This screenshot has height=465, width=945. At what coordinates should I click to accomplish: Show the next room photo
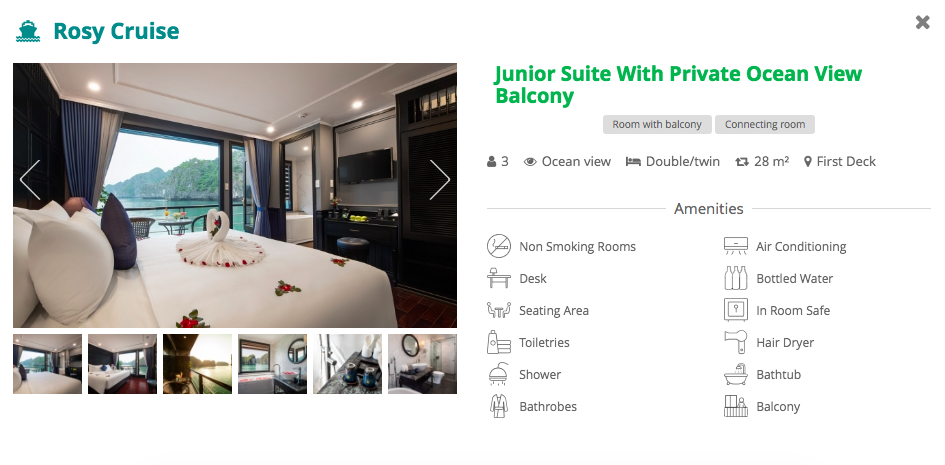click(x=439, y=179)
